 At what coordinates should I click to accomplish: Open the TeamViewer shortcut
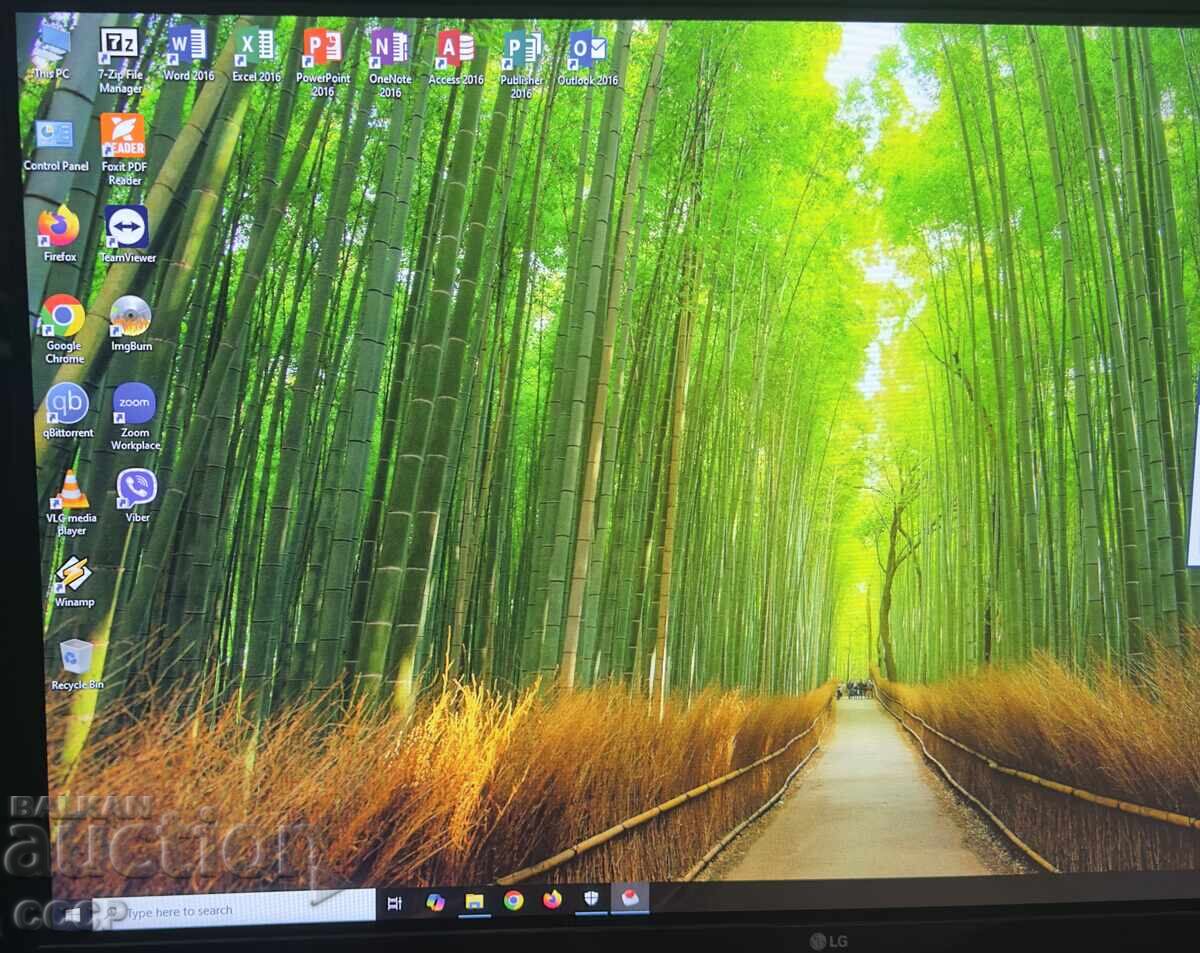click(127, 235)
